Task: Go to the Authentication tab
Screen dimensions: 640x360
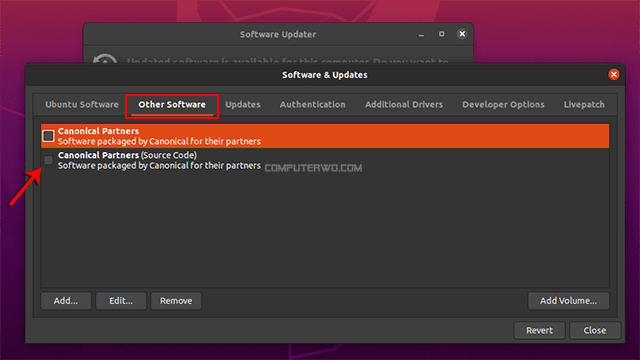Action: pos(313,104)
